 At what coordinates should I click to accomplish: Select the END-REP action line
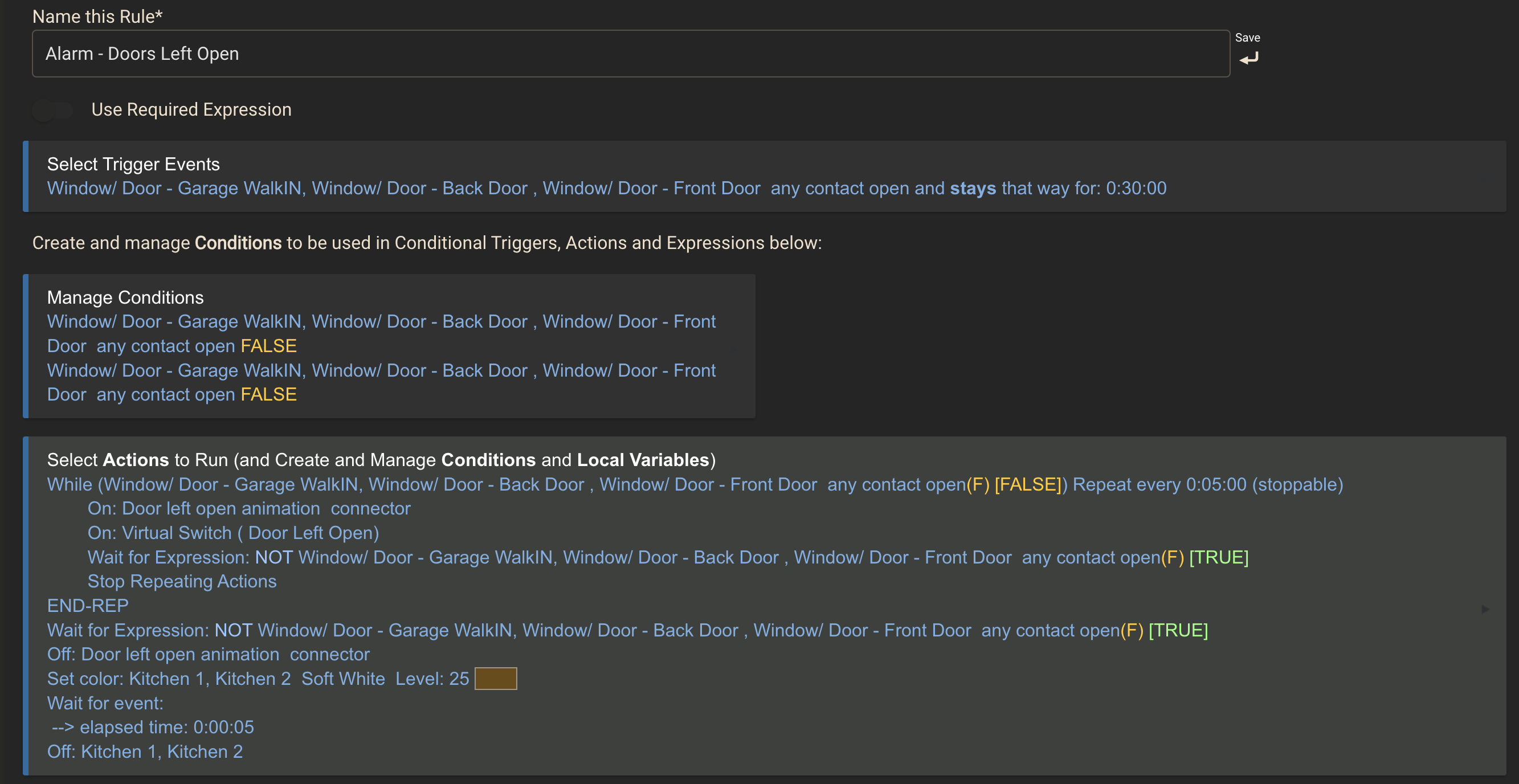coord(87,606)
